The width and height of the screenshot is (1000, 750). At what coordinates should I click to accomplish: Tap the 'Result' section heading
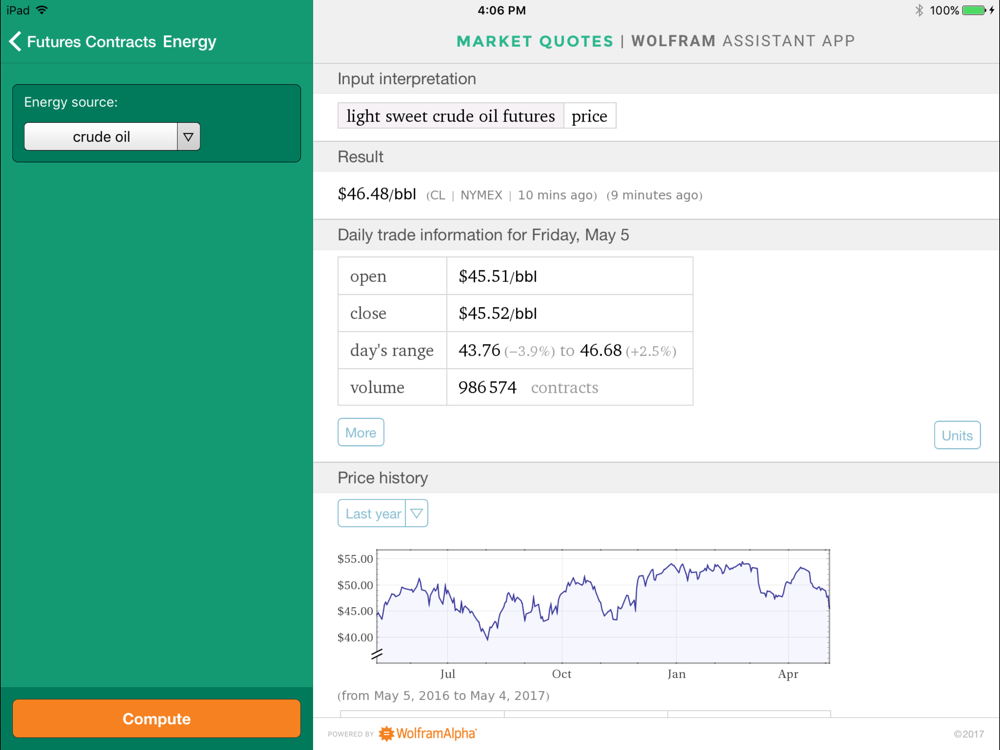click(360, 157)
